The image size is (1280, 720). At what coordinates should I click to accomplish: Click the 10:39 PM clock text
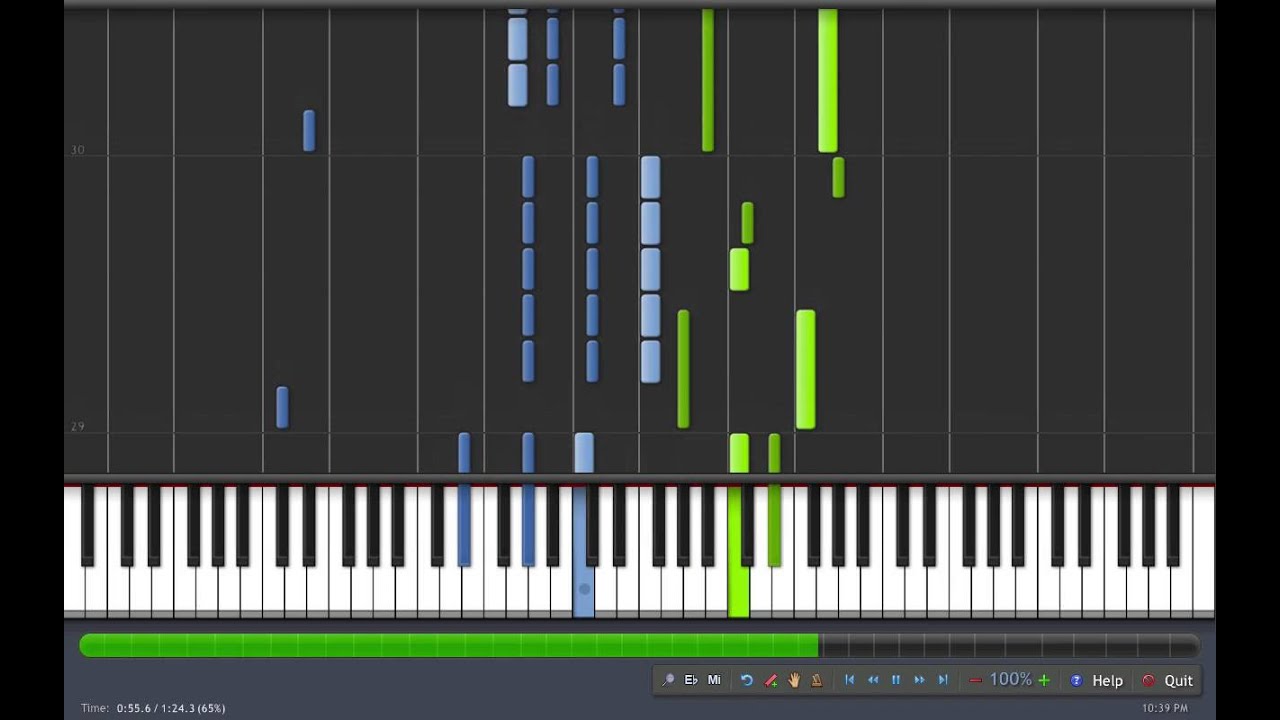[1165, 708]
